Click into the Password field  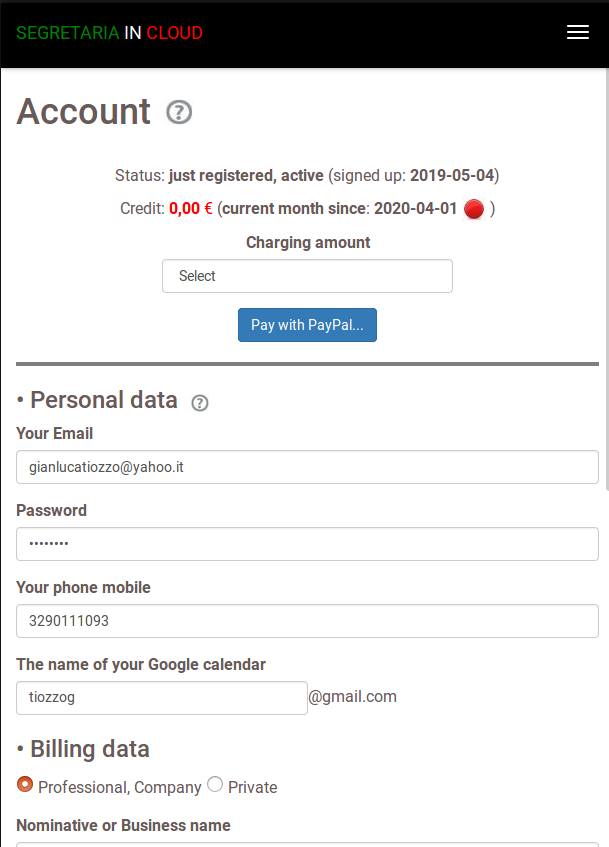click(307, 544)
